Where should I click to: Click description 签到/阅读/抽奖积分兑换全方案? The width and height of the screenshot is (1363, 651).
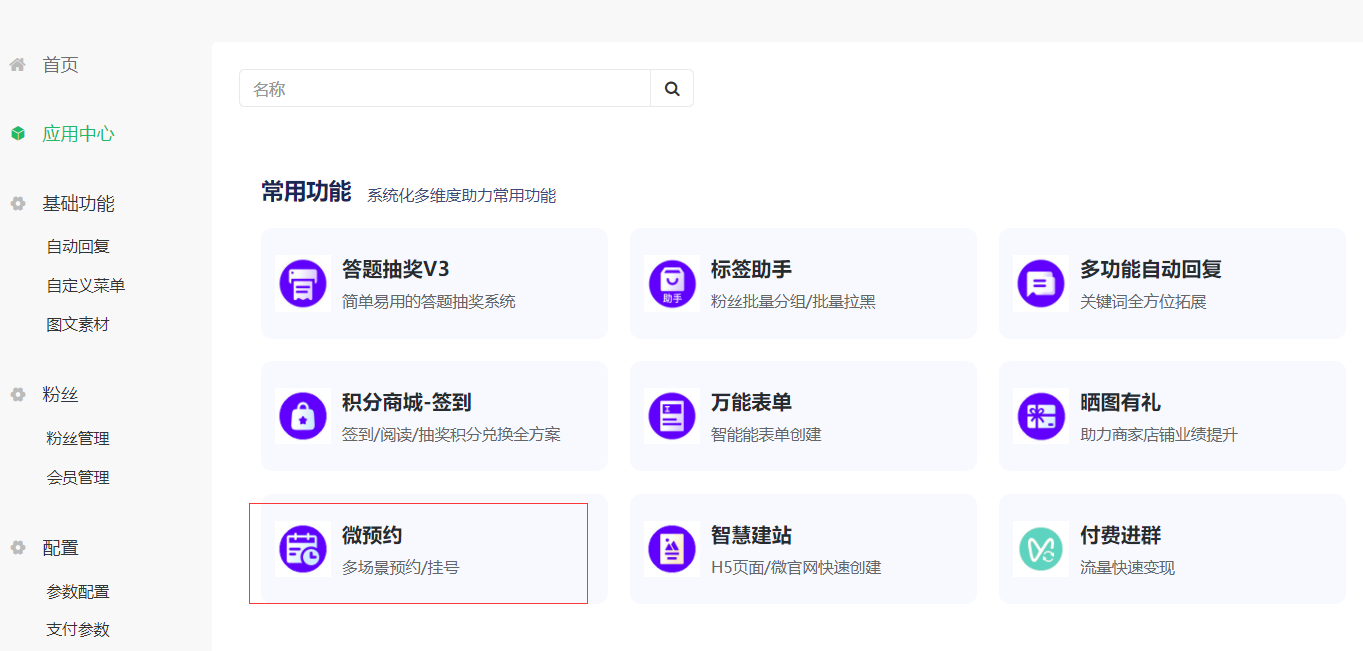451,434
